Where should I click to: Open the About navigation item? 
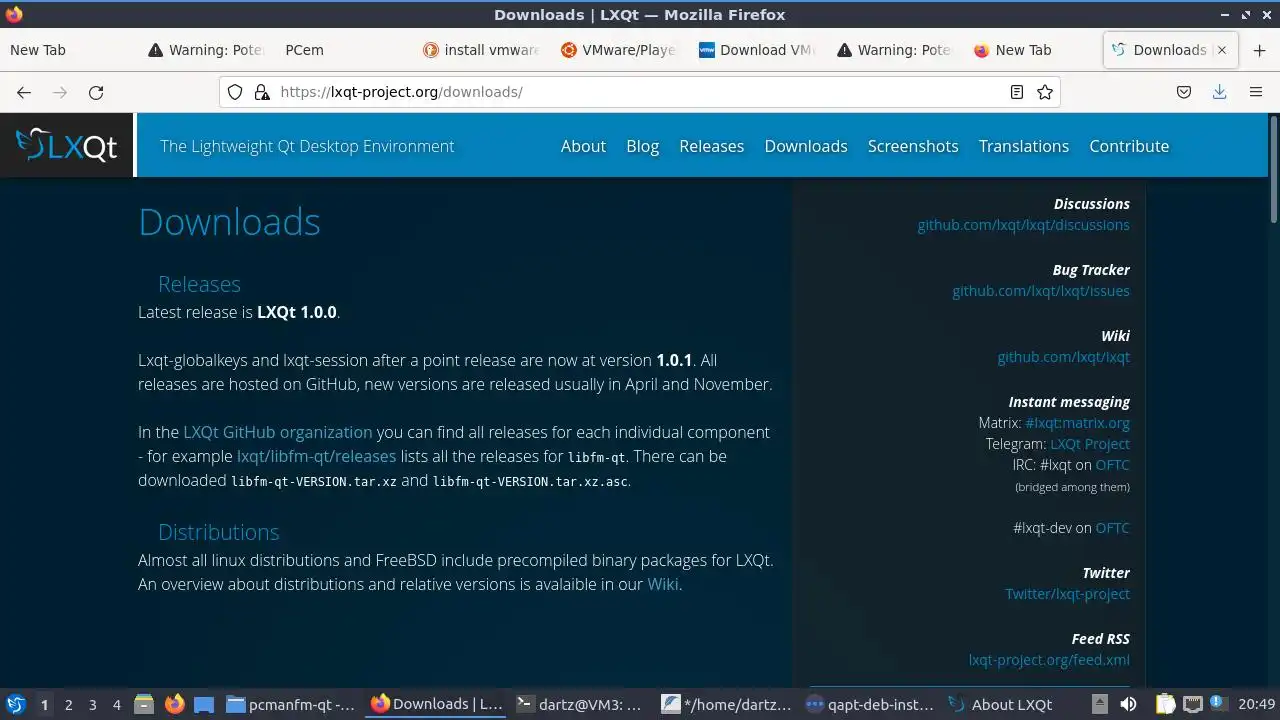(583, 146)
